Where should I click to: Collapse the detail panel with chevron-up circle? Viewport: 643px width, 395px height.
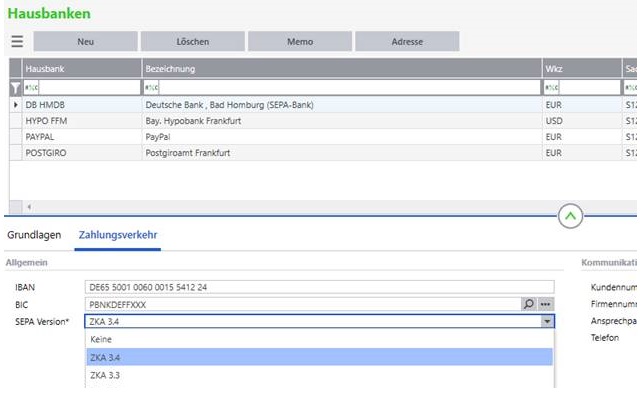(x=570, y=216)
